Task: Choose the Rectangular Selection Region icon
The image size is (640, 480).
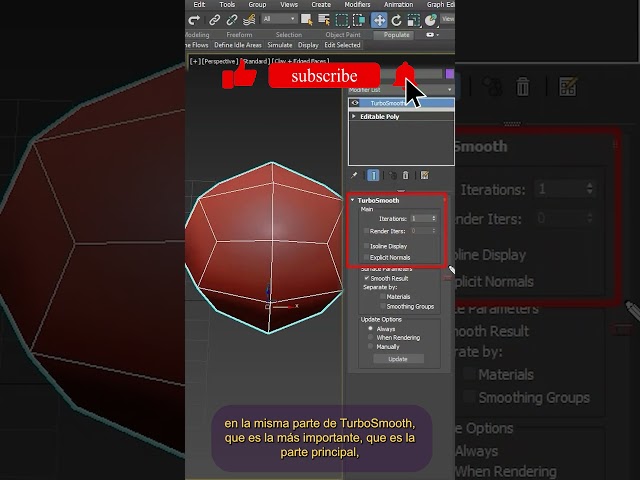Action: coord(342,20)
